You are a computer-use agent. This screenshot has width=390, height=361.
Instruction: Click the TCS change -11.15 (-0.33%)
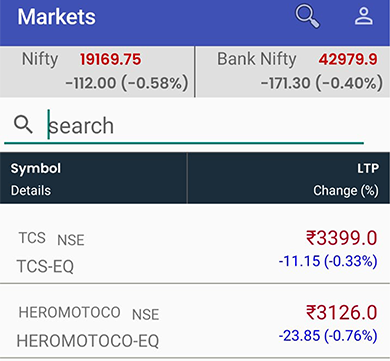[x=328, y=261]
